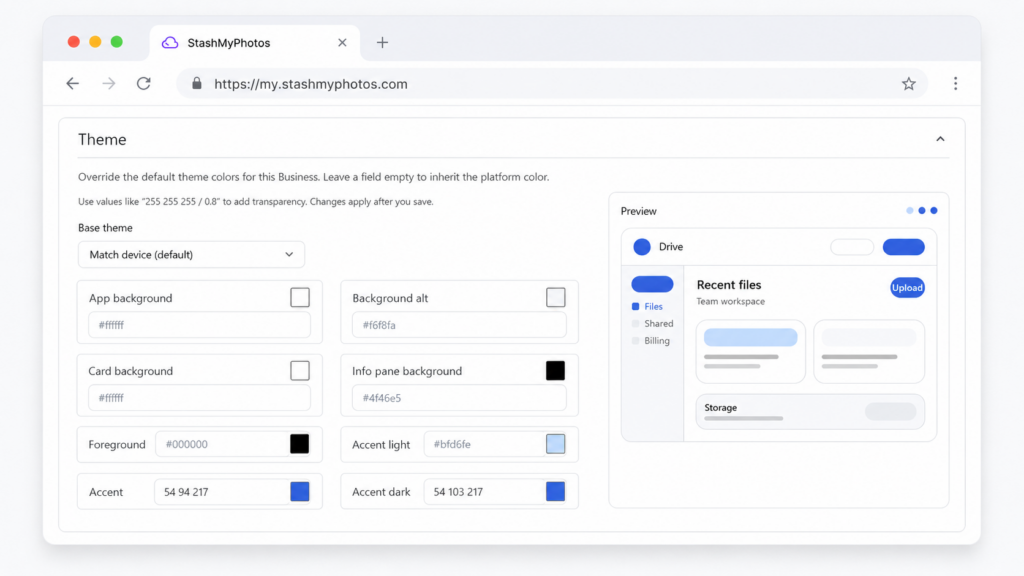The height and width of the screenshot is (576, 1024).
Task: Select the StashMyPhotos browser tab
Action: [255, 42]
